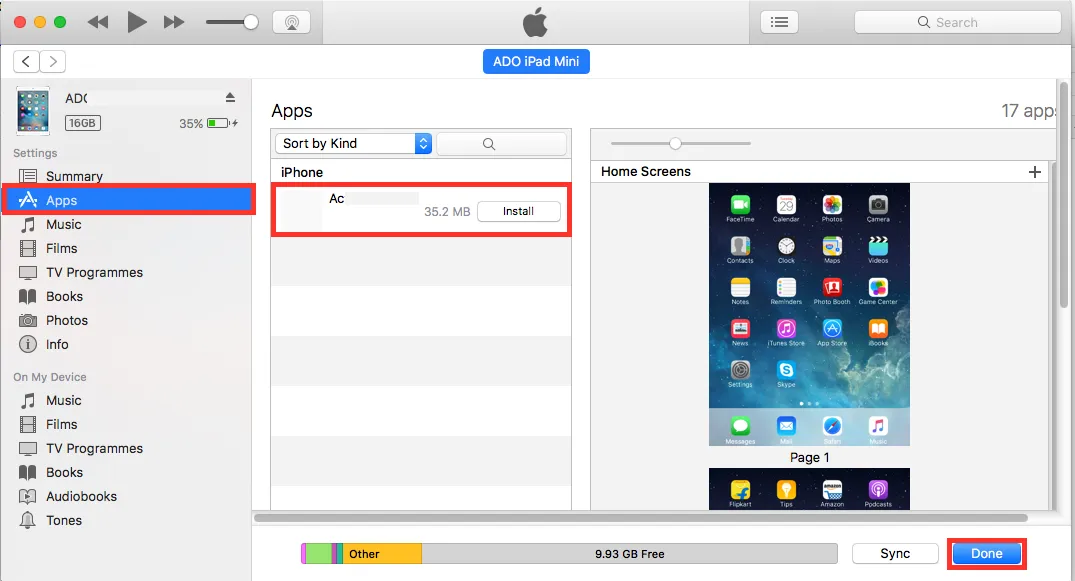
Task: Eject the iPad device
Action: pos(230,98)
